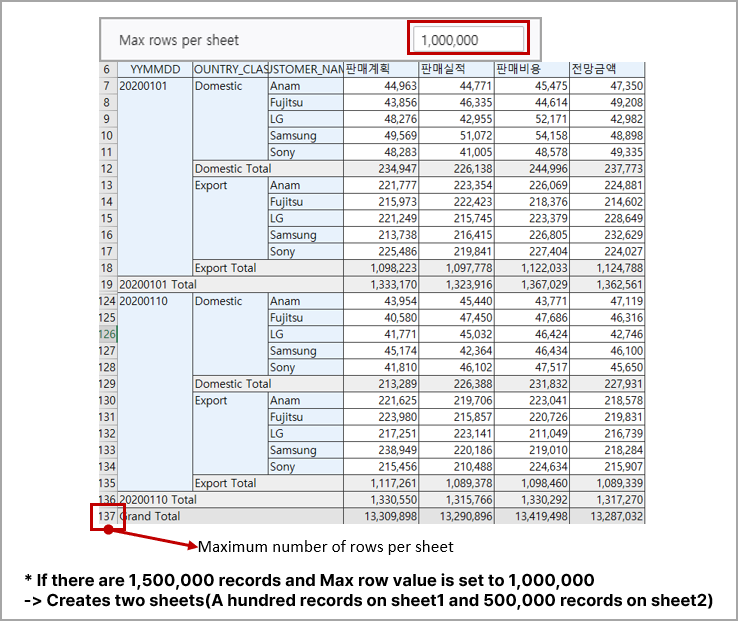The image size is (738, 621).
Task: Click the Grand Total row label
Action: (230, 516)
